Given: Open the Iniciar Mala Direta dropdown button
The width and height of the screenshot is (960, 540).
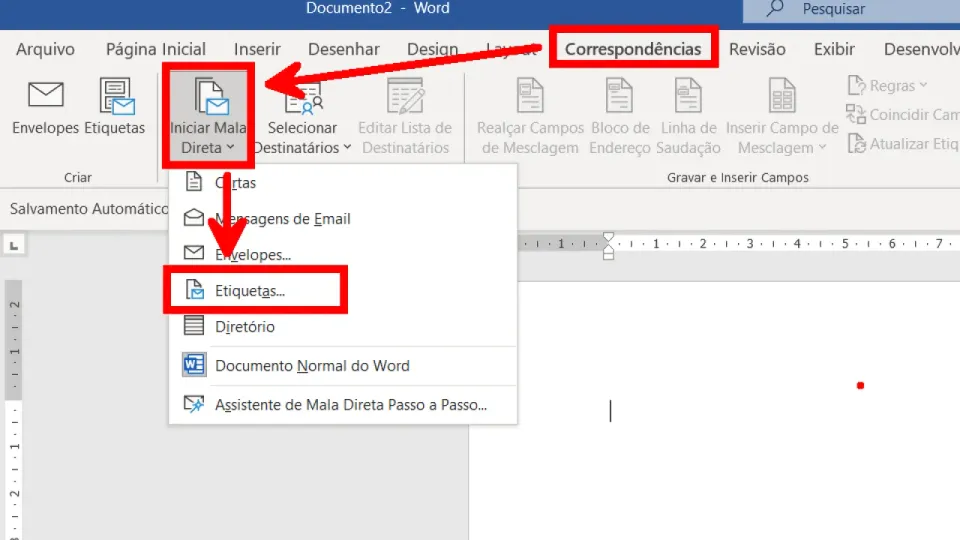Looking at the screenshot, I should (x=208, y=116).
